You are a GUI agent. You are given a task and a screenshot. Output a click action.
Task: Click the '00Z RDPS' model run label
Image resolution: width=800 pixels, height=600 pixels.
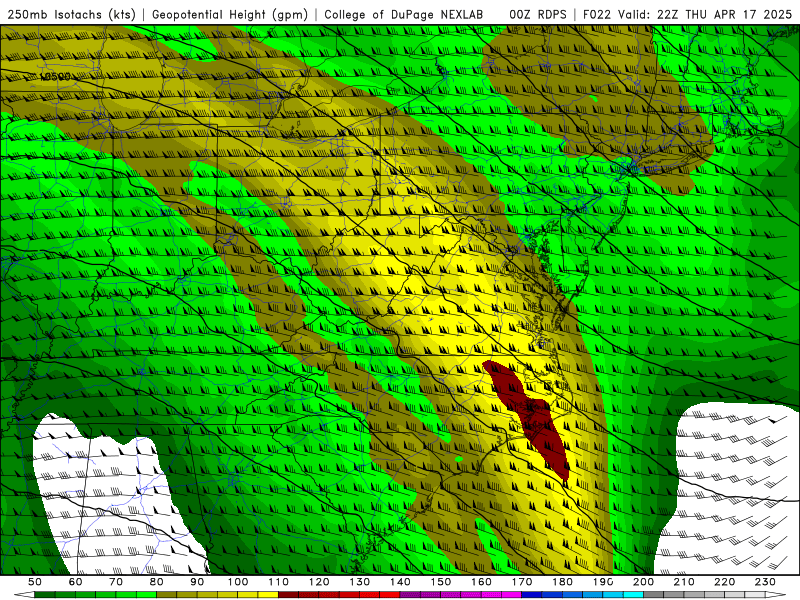[x=538, y=14]
